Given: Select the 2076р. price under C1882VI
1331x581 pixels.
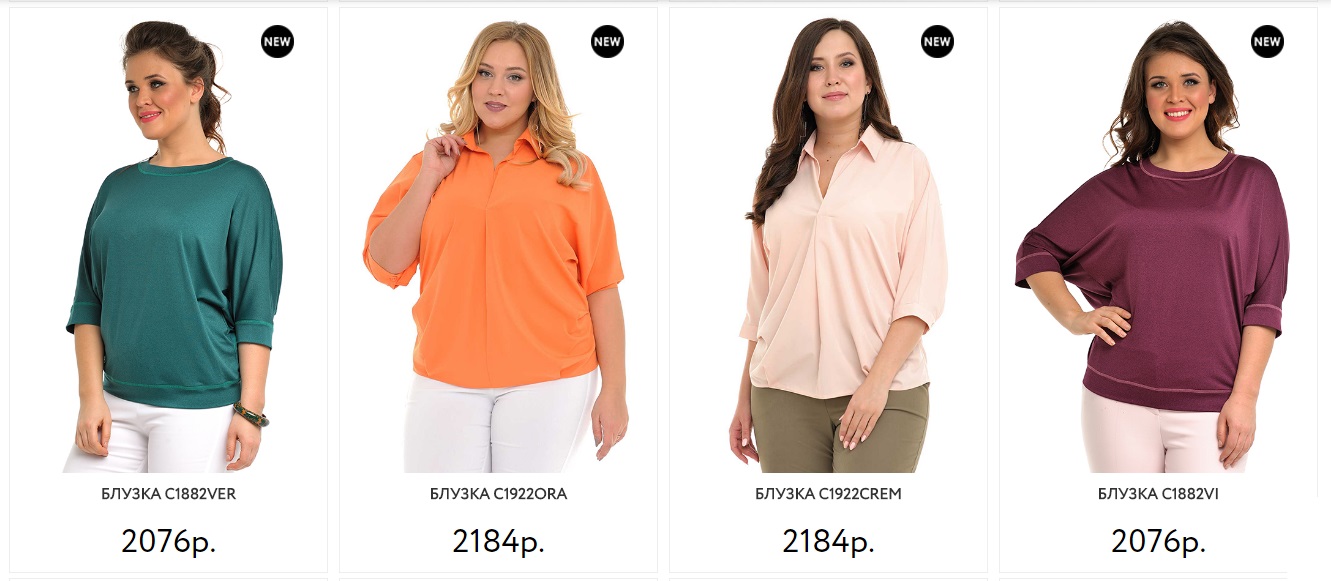Looking at the screenshot, I should click(x=1158, y=541).
